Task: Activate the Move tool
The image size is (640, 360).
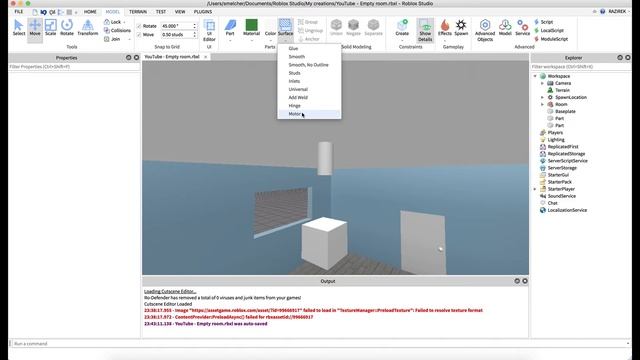Action: coord(35,28)
